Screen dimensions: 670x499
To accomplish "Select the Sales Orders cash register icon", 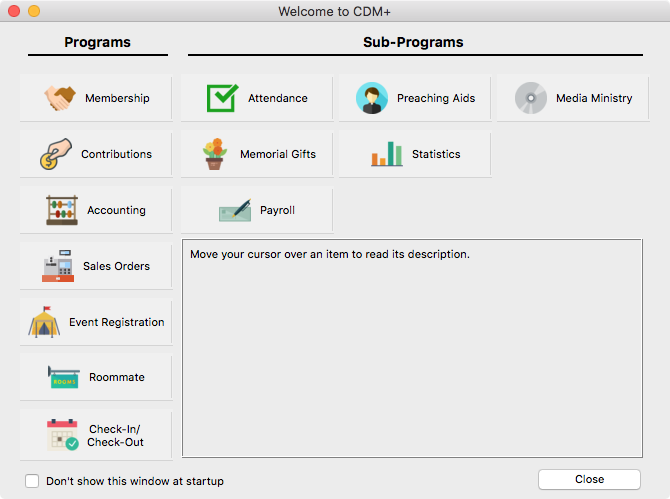I will coord(58,266).
